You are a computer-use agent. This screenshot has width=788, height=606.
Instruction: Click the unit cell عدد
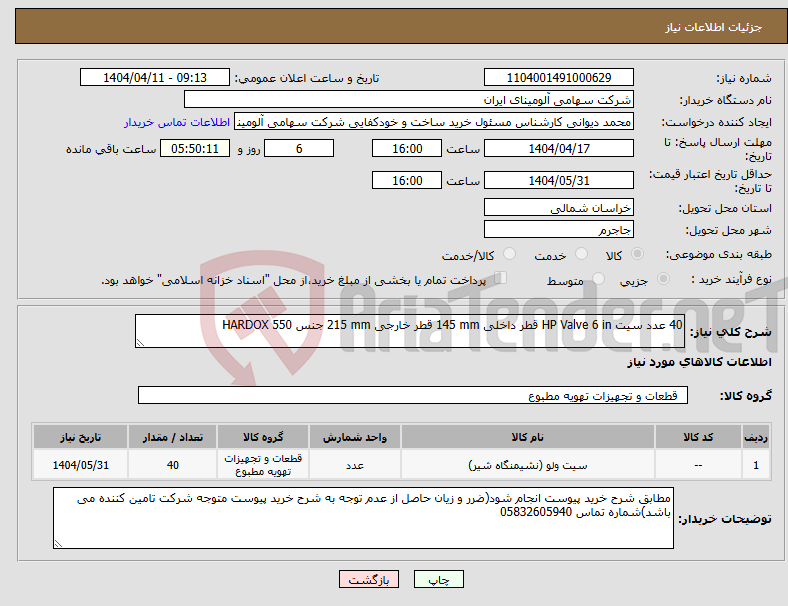(355, 465)
